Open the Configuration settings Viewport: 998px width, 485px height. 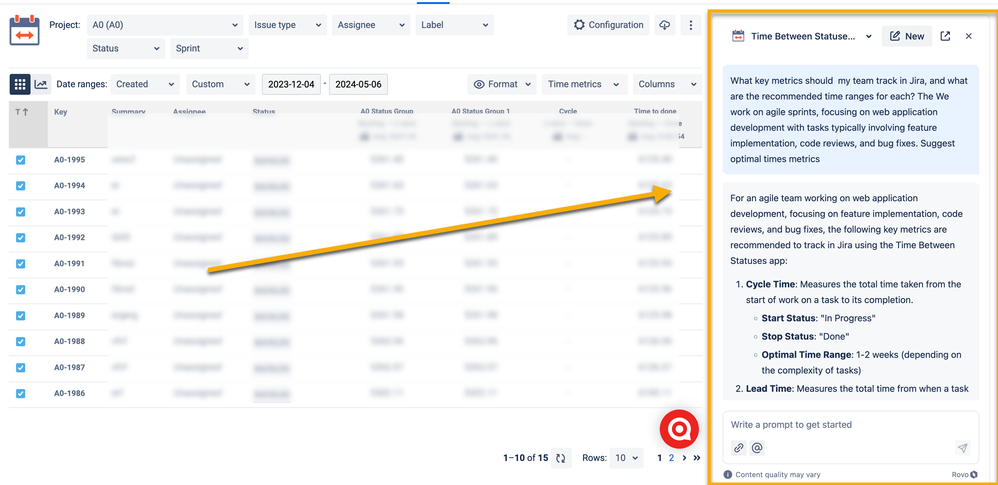click(608, 25)
